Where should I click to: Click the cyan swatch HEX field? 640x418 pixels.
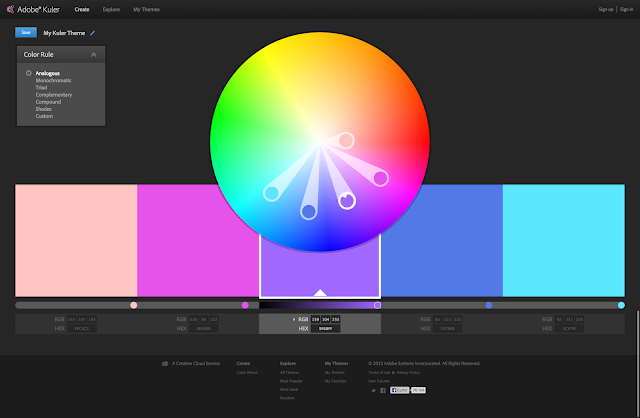(x=569, y=329)
